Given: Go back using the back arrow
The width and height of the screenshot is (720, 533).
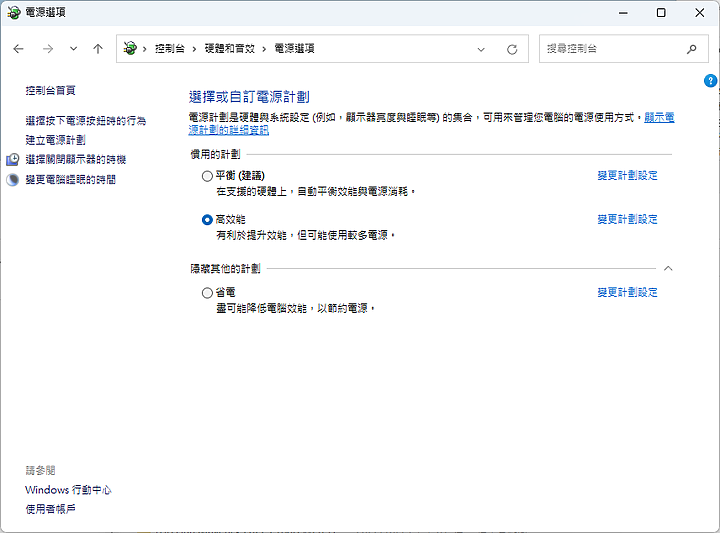Looking at the screenshot, I should [18, 49].
